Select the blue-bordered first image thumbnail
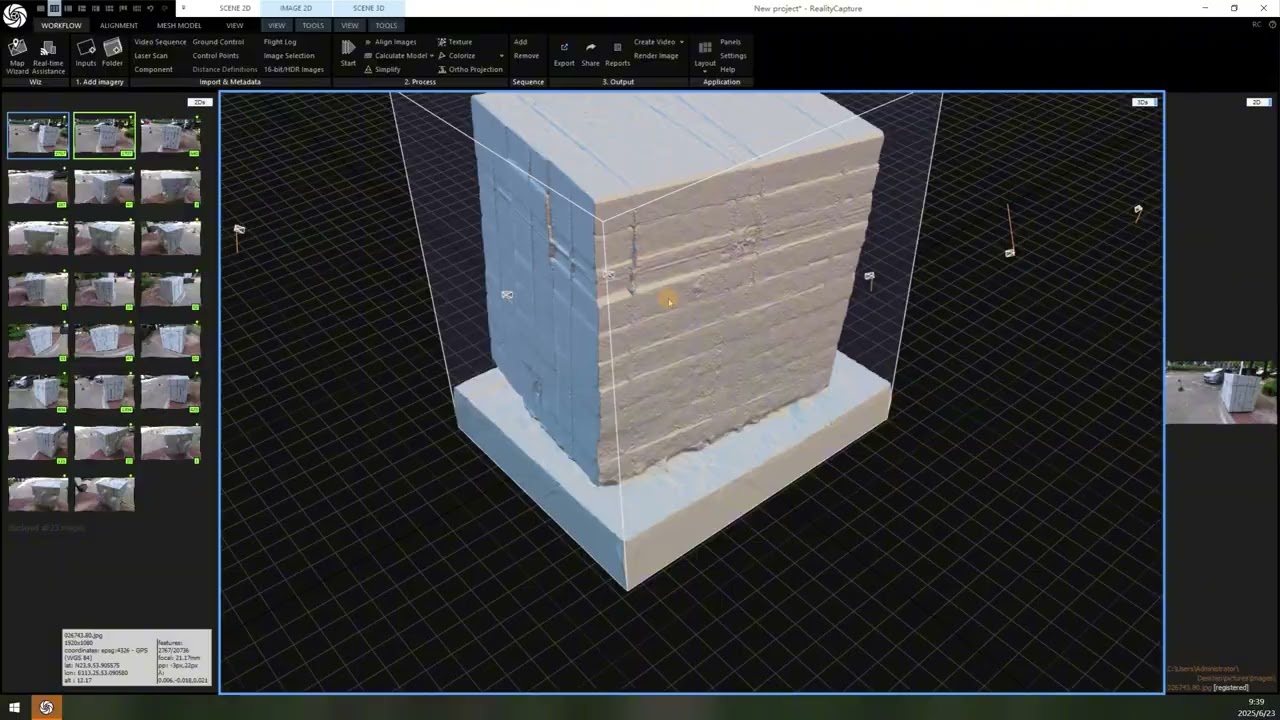Screen dimensions: 1280x720 38,135
